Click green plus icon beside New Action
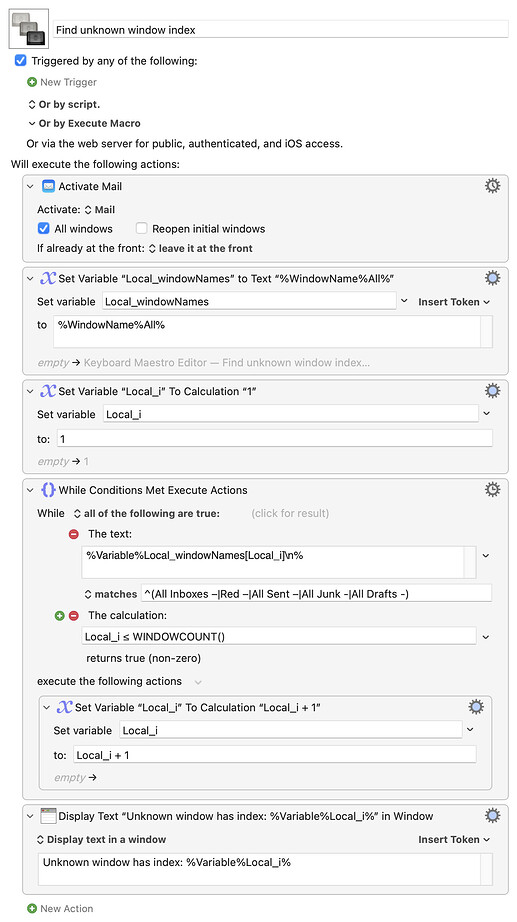517x922 pixels. (x=32, y=908)
